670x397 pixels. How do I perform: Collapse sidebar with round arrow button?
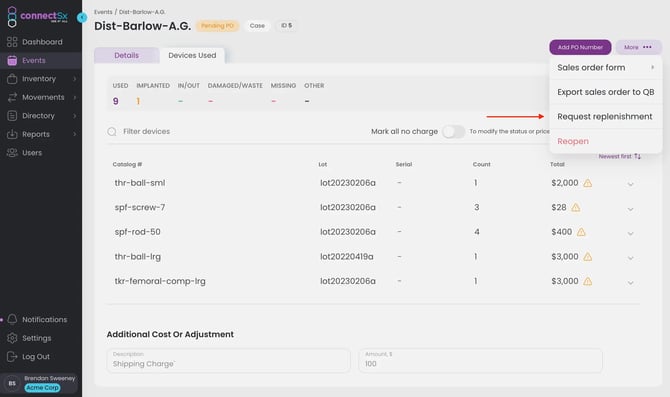82,18
